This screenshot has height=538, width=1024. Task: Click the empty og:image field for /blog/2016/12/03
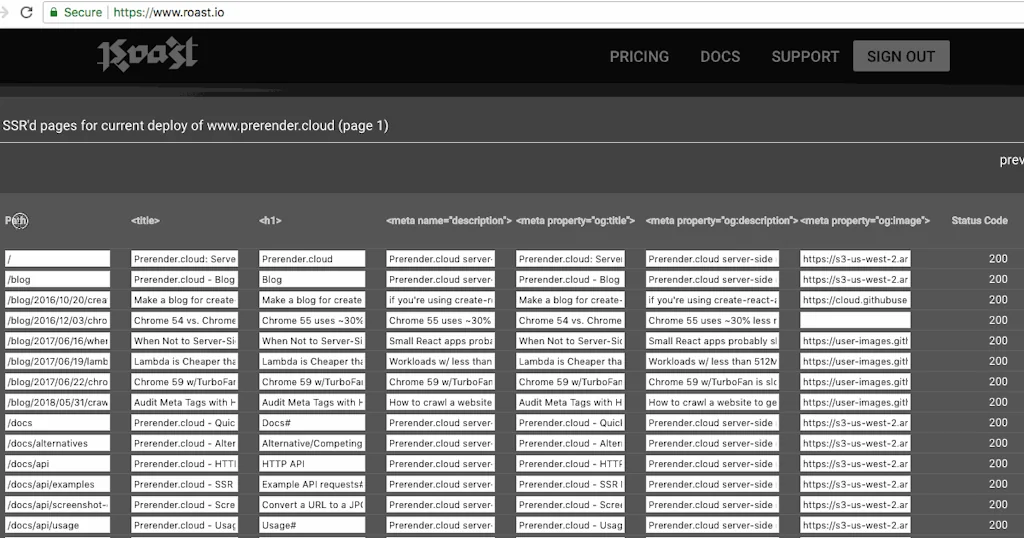[855, 320]
